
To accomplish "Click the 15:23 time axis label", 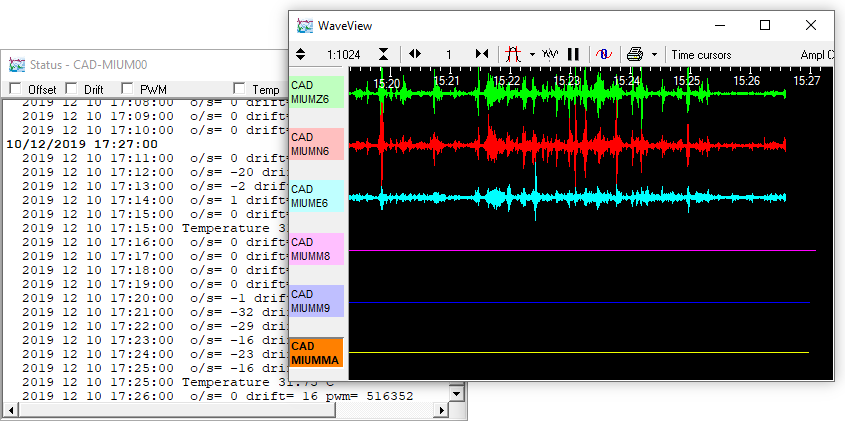I will point(566,81).
